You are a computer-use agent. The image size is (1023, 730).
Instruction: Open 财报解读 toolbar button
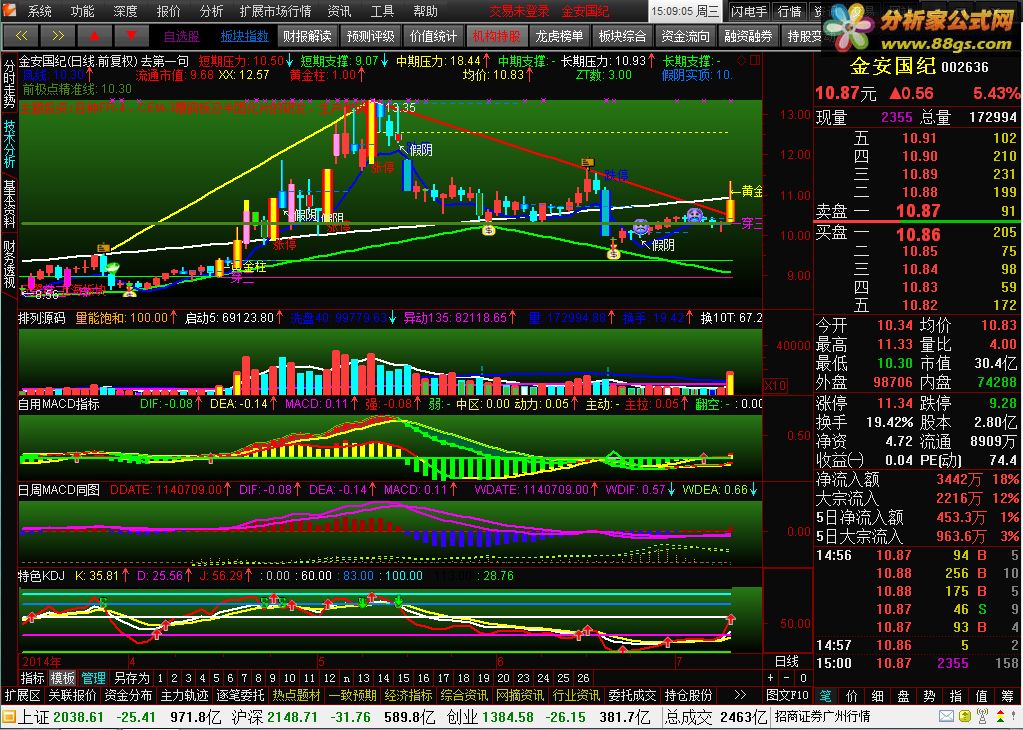click(307, 37)
